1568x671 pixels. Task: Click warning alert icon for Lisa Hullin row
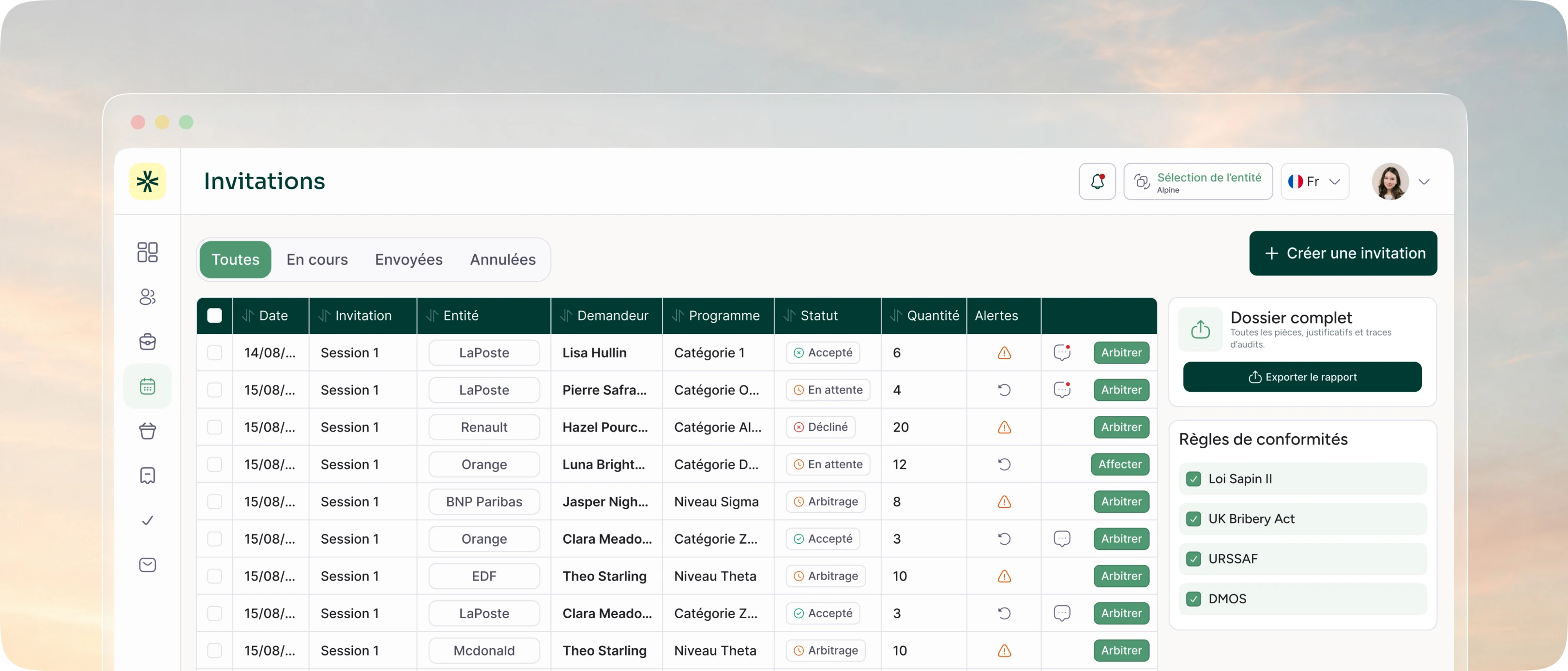[x=1004, y=352]
